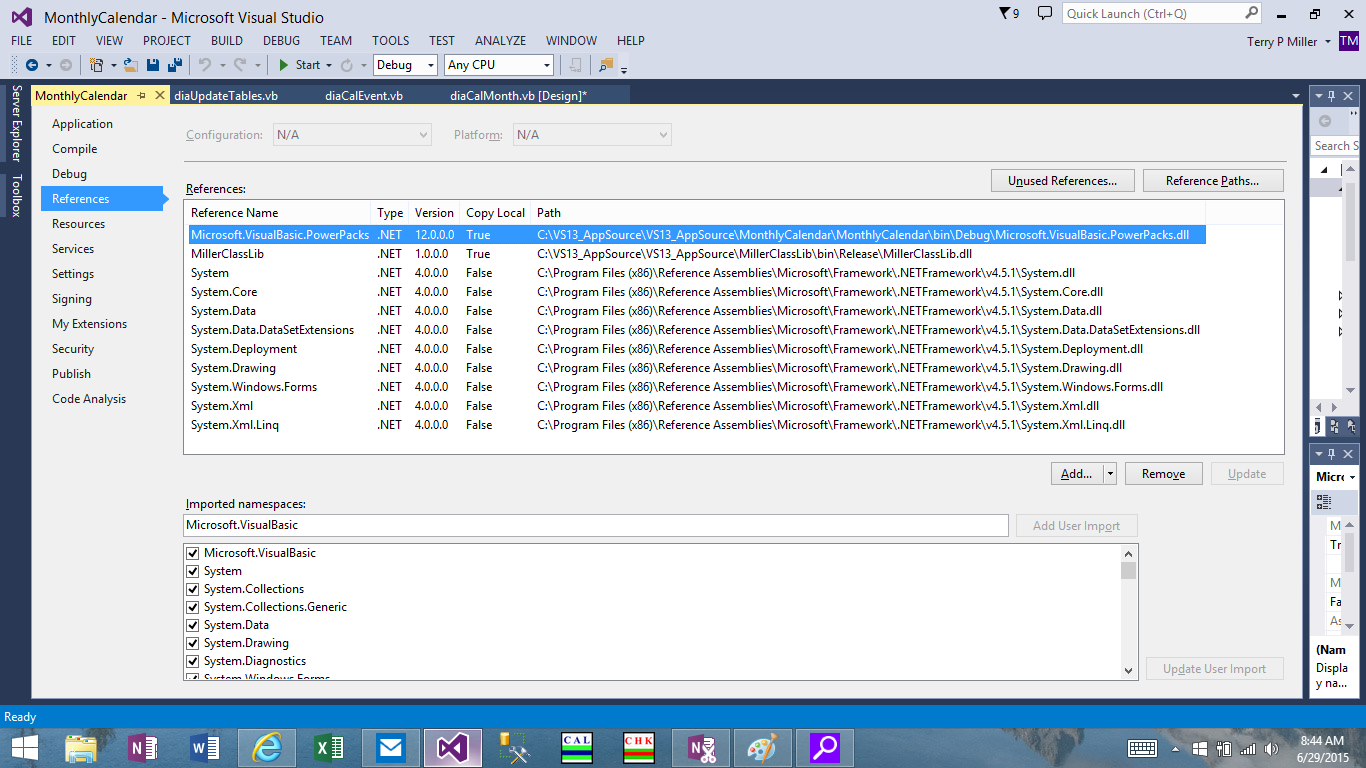Click the Imported namespaces text field
Viewport: 1366px width, 768px height.
(596, 525)
